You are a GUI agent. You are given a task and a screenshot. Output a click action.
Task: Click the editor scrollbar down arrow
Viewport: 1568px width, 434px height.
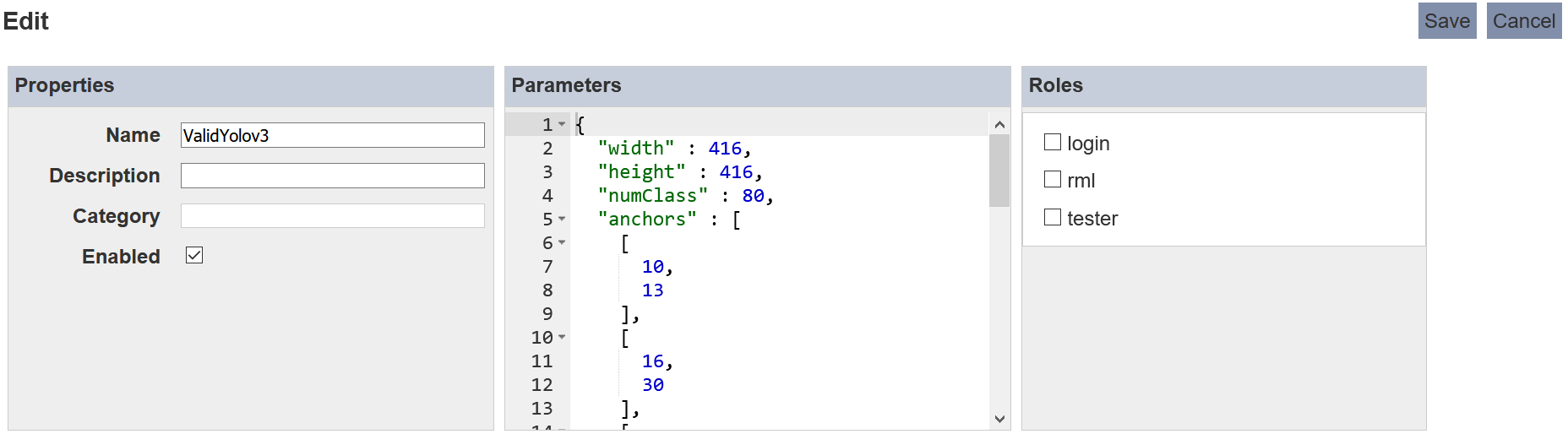[x=999, y=419]
